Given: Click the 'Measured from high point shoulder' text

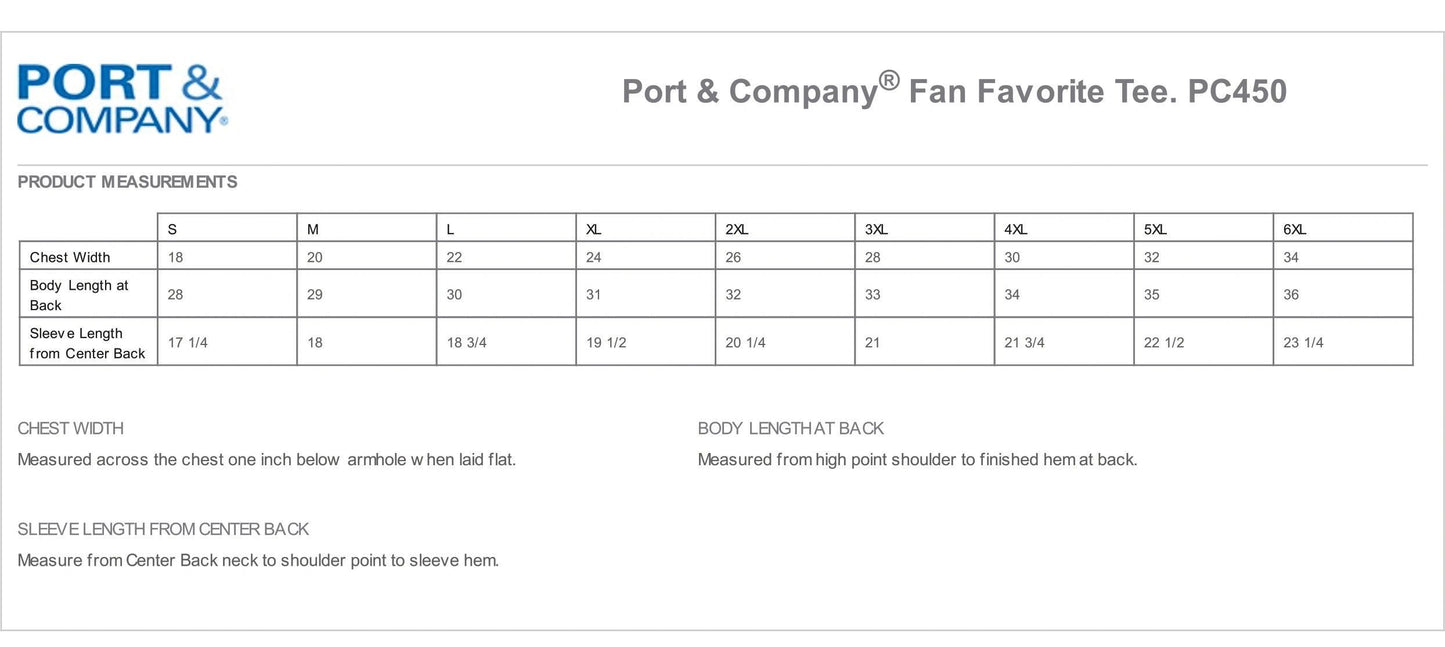Looking at the screenshot, I should coord(917,460).
